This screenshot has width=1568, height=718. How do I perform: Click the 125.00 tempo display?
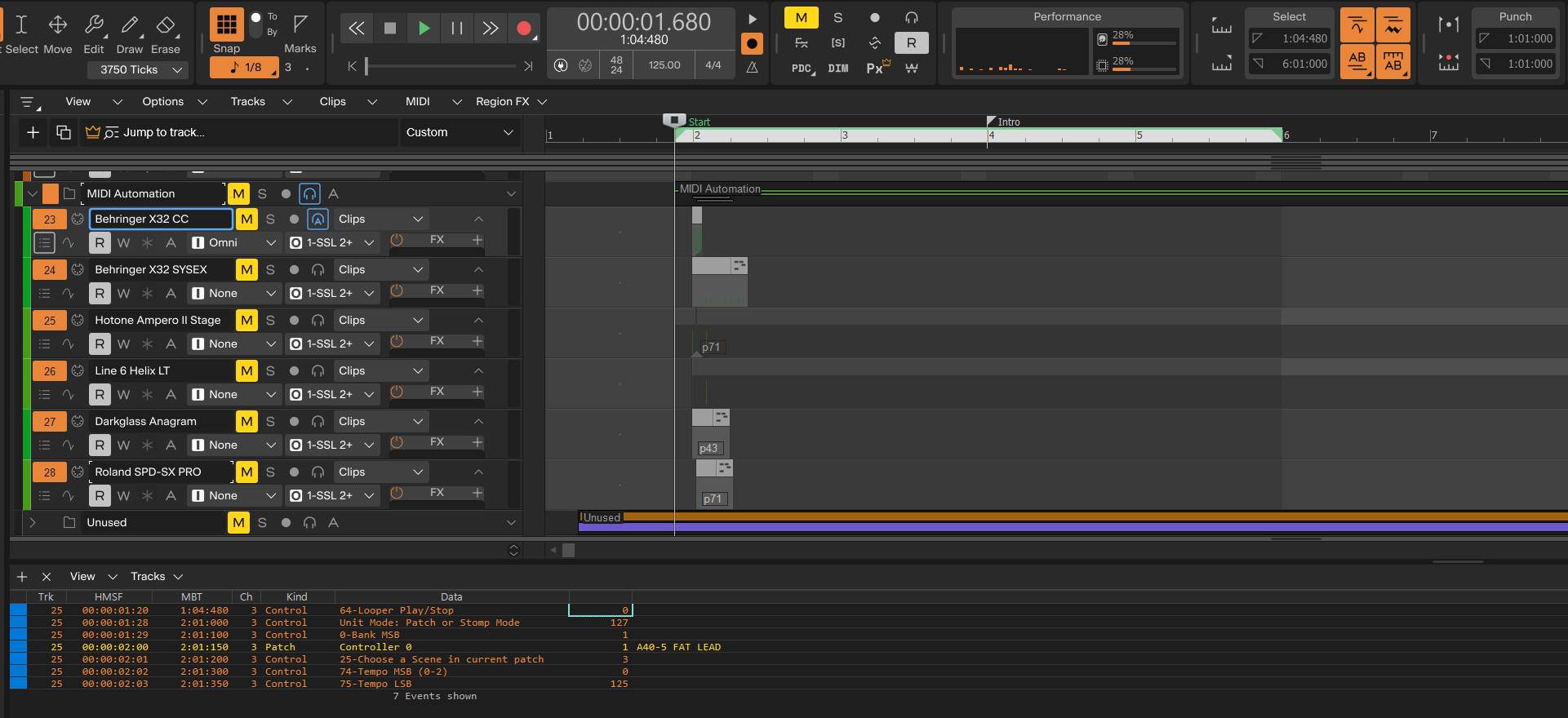click(664, 65)
